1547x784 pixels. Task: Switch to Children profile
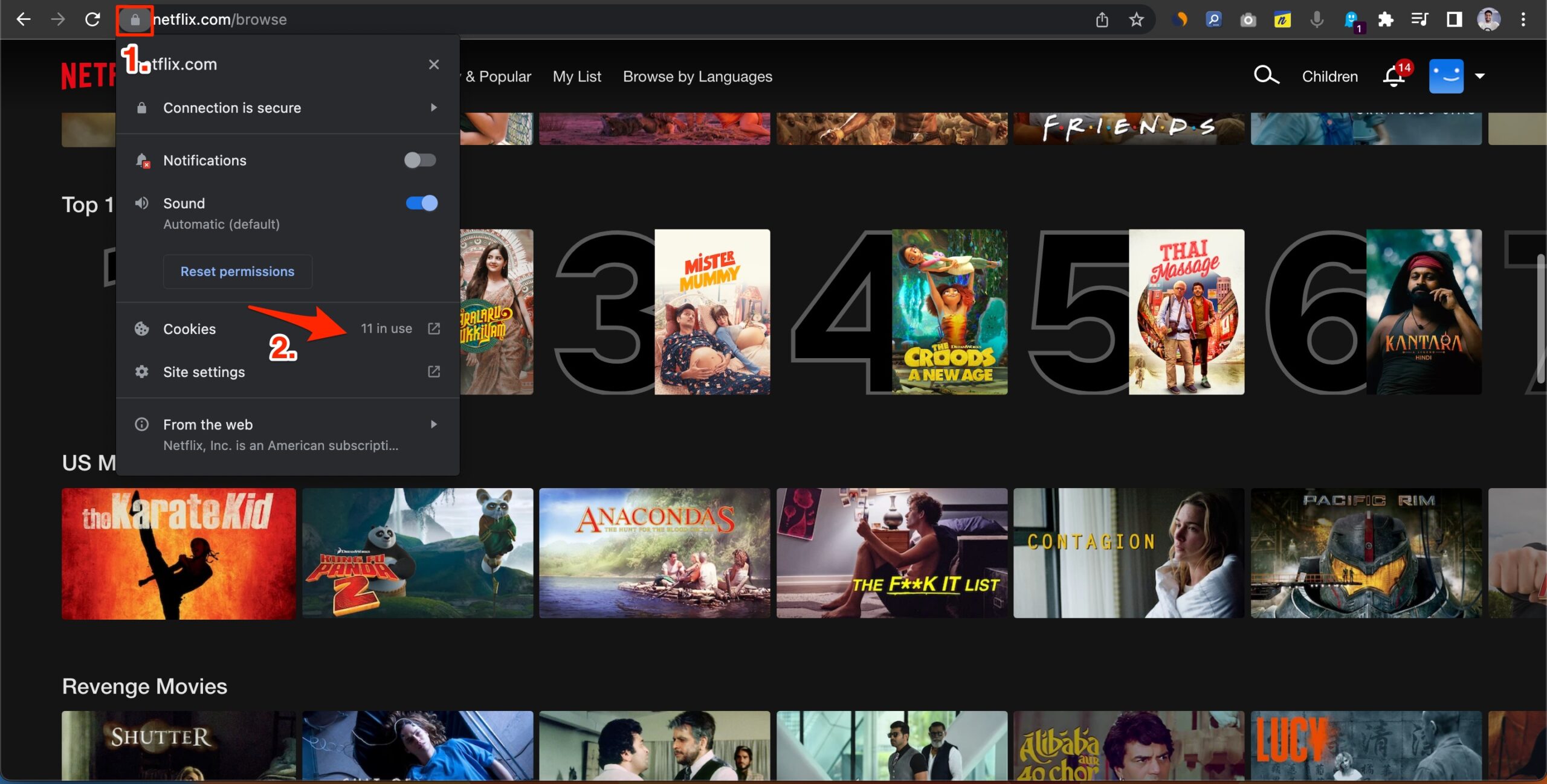coord(1329,77)
